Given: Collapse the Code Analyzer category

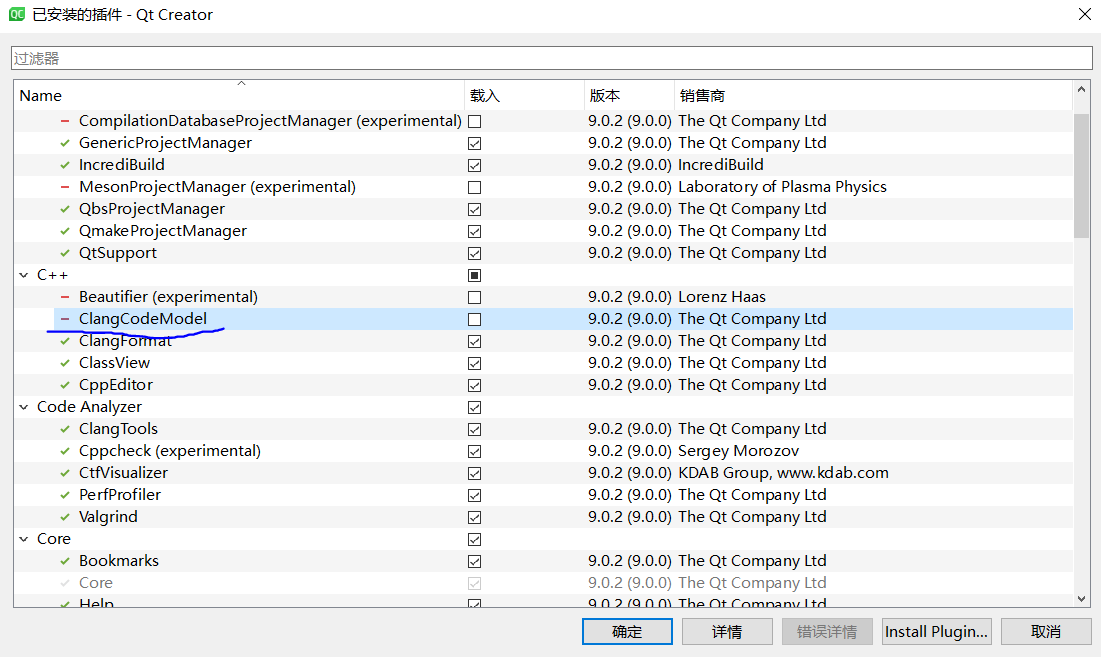Looking at the screenshot, I should click(x=25, y=407).
